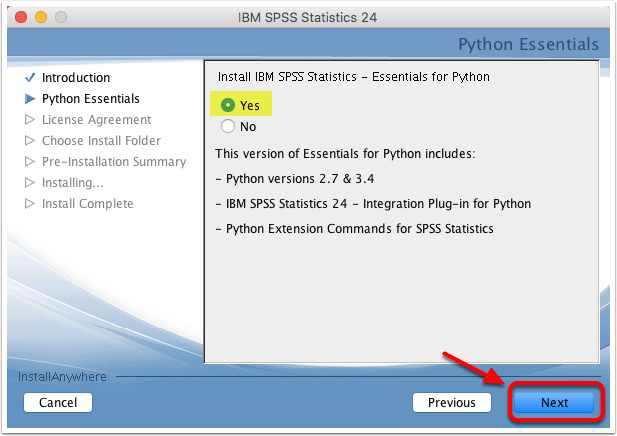Click the disabled gray zoom button

point(61,17)
